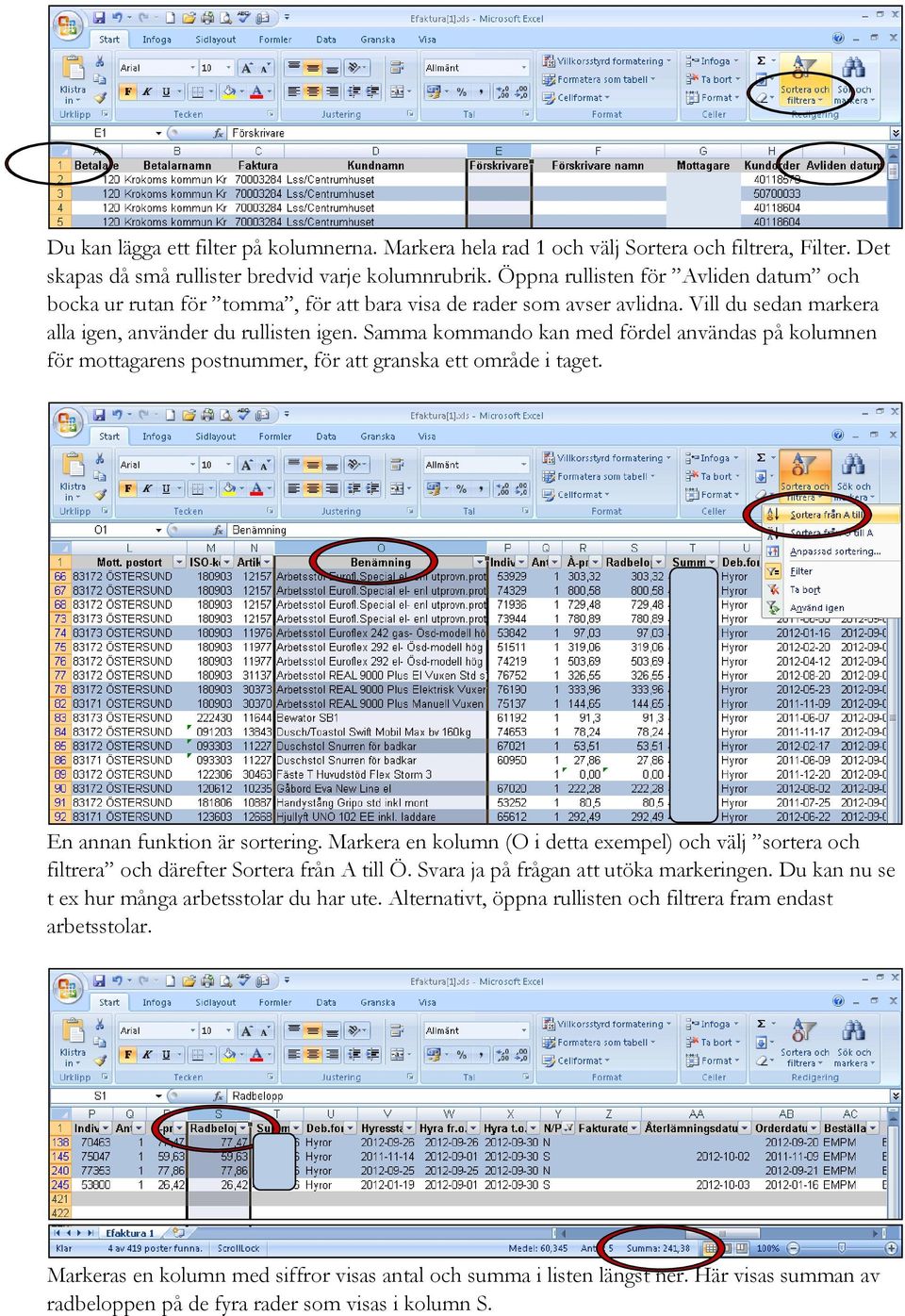Open the Formler tab in the S1 window

click(274, 1002)
